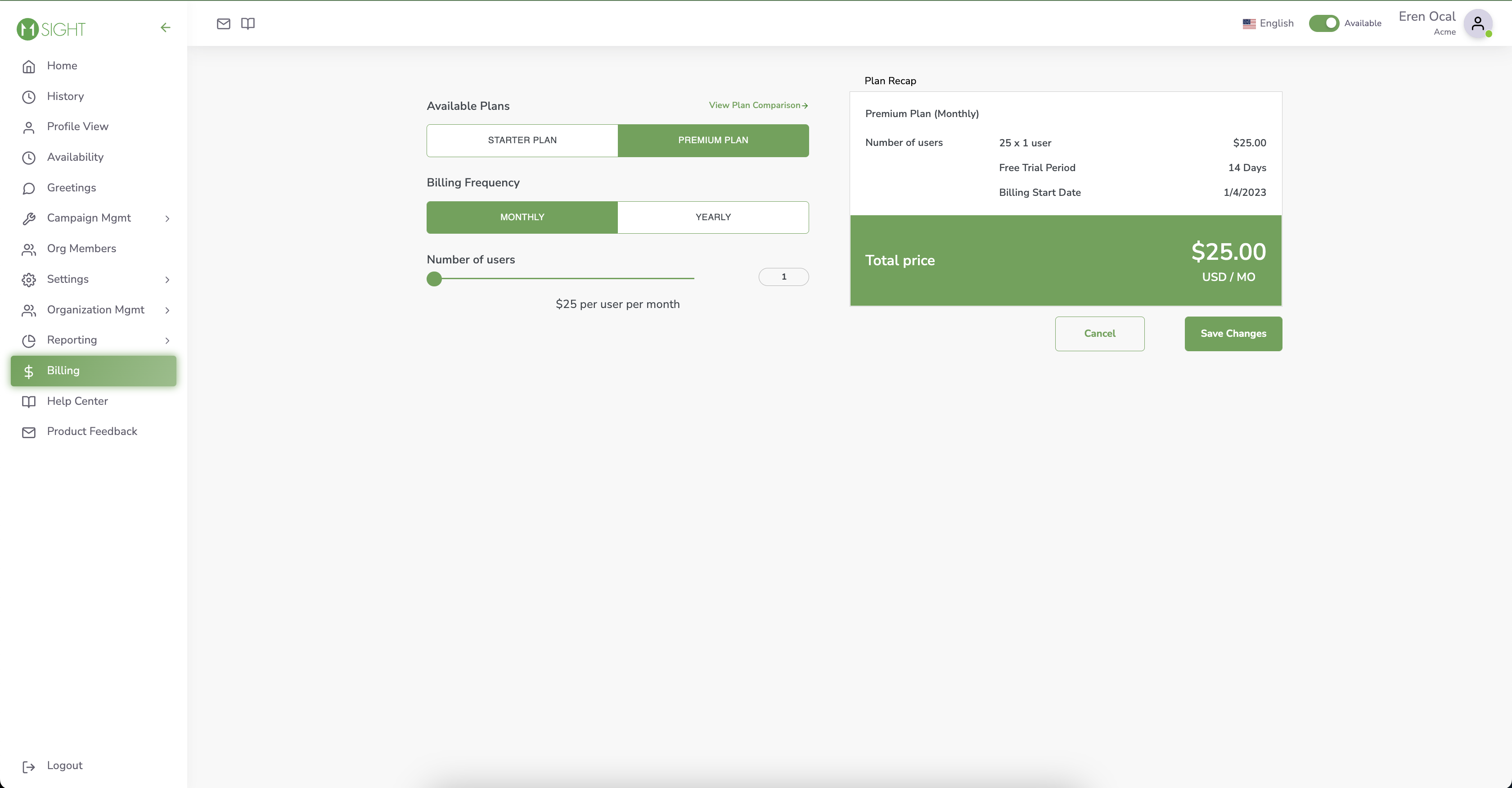The image size is (1512, 788).
Task: Click the Billing dollar sign icon
Action: [x=29, y=371]
